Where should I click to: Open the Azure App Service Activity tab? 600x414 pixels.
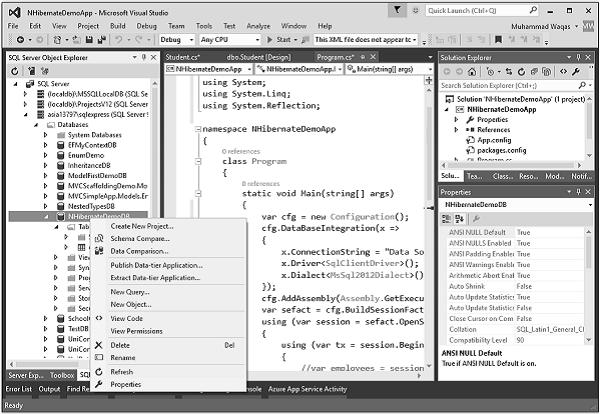coord(308,389)
